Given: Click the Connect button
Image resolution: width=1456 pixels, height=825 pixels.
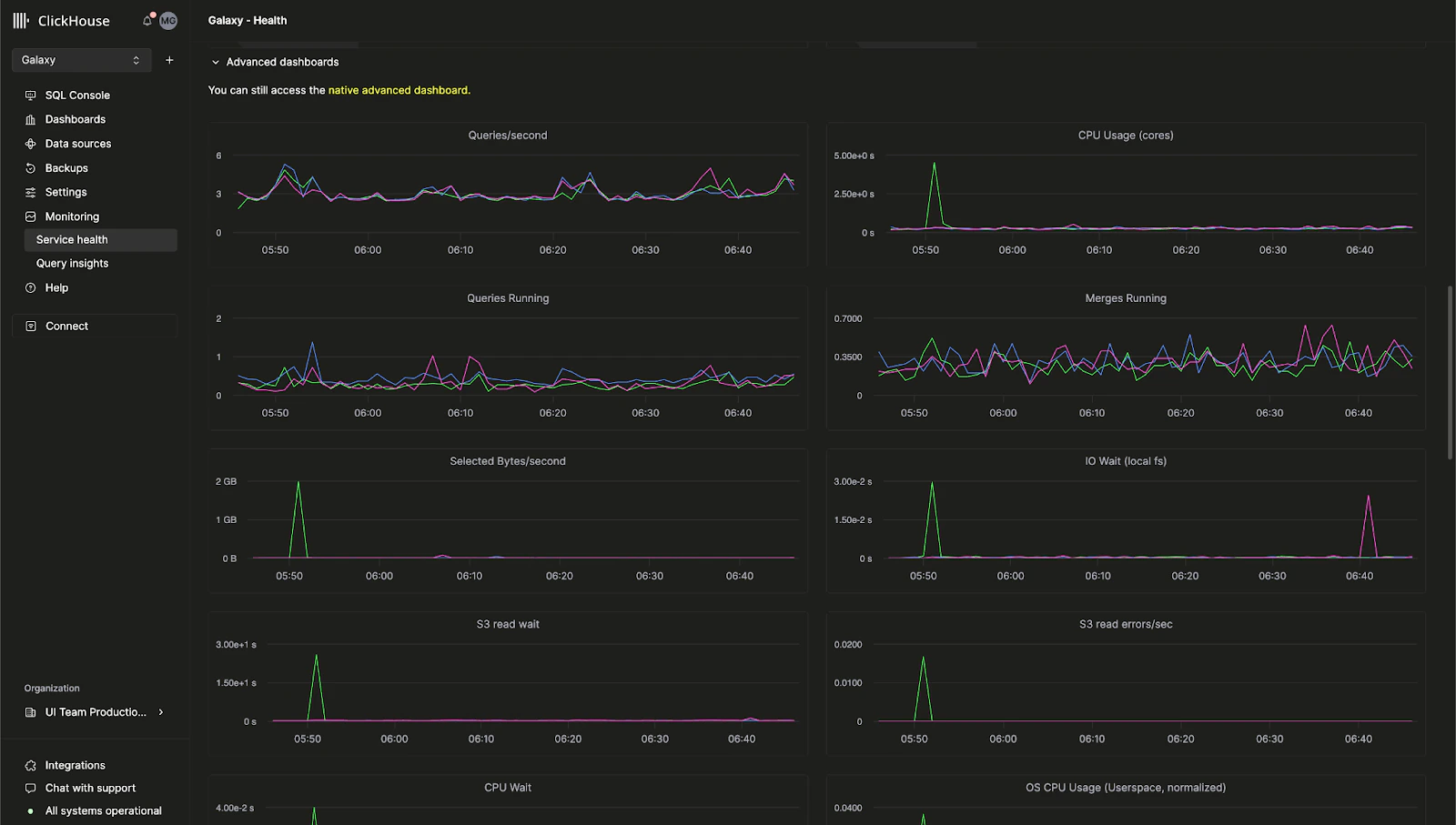Looking at the screenshot, I should [95, 326].
